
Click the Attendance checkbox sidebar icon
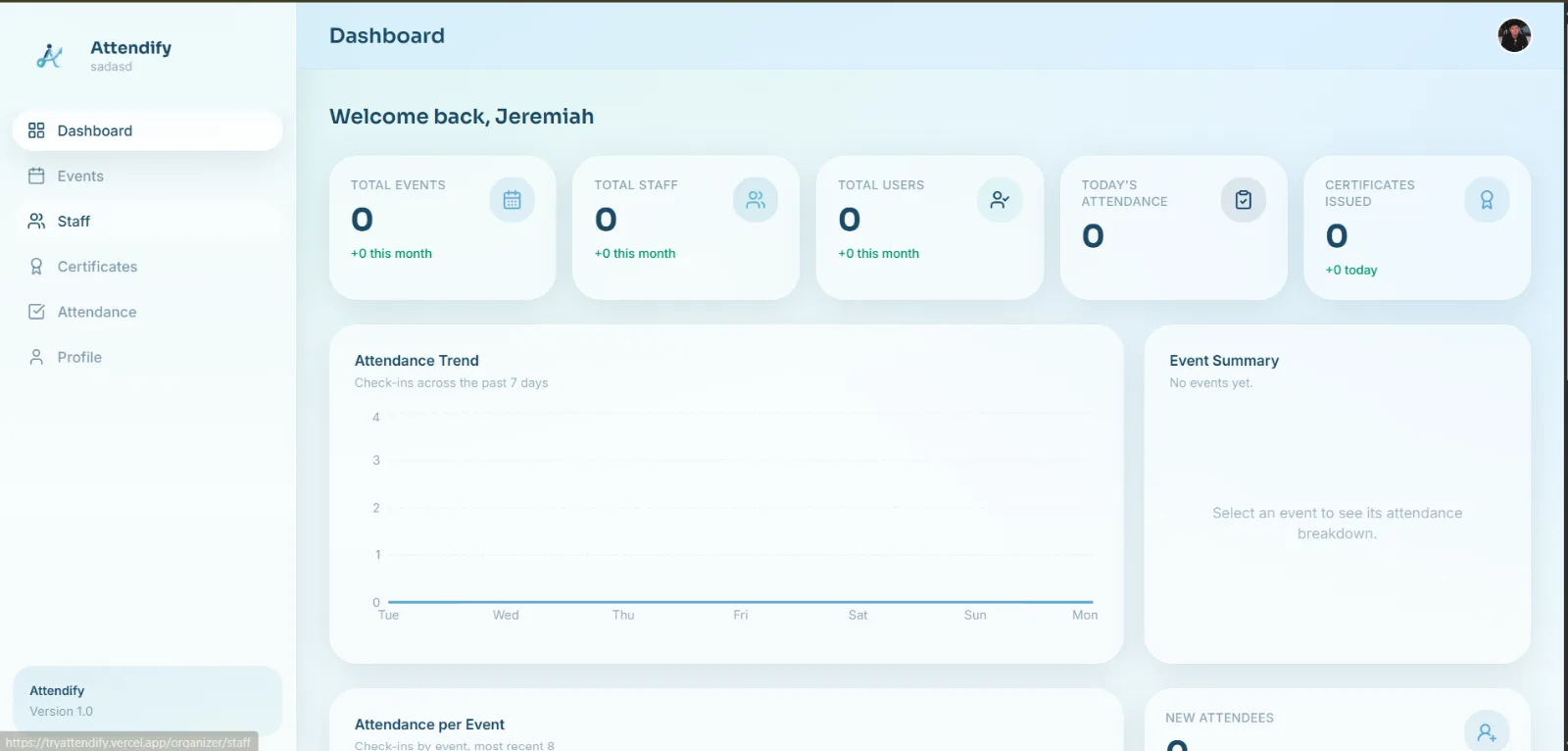point(36,312)
